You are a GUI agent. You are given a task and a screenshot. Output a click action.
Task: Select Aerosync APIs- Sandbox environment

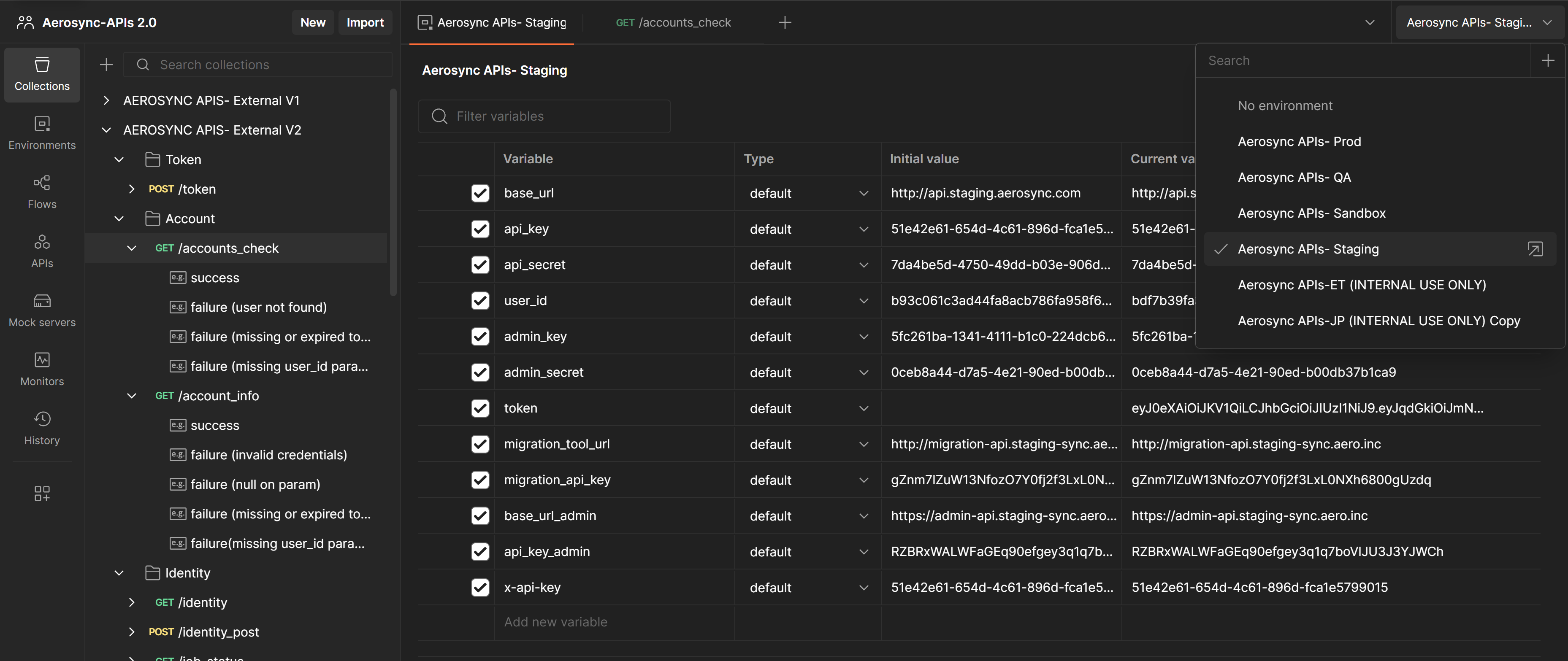(x=1311, y=213)
